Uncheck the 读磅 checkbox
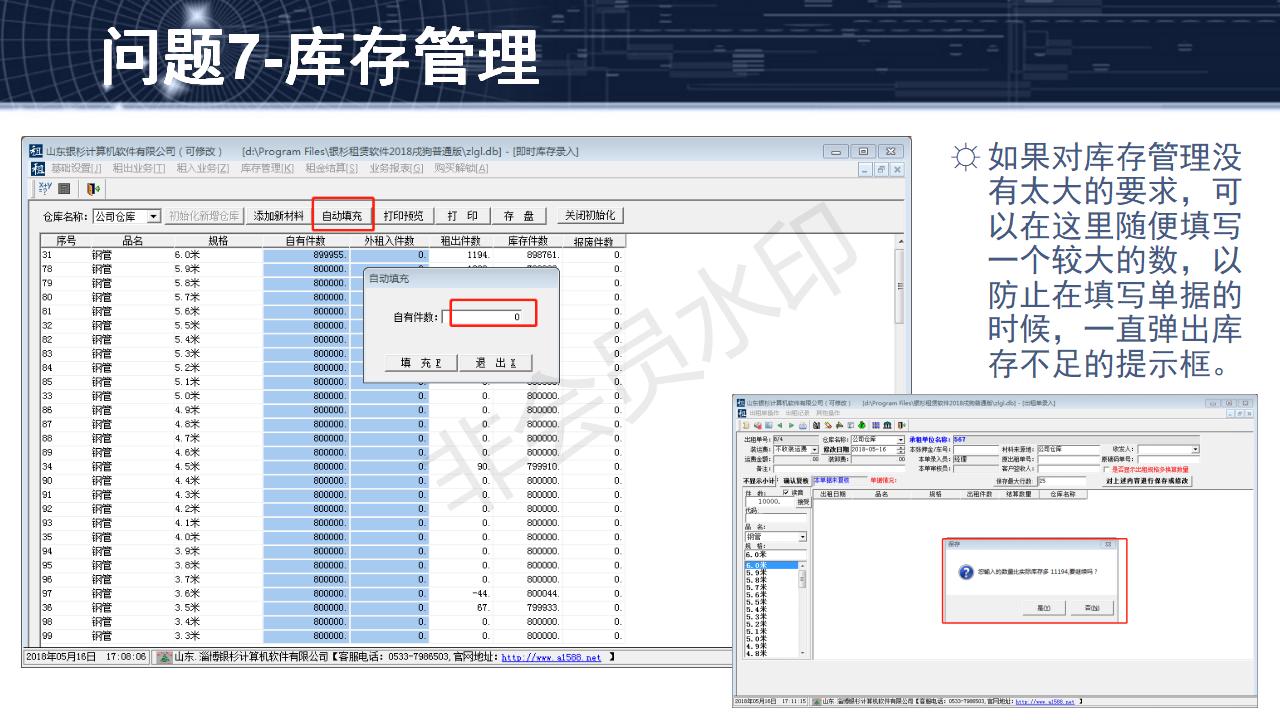 click(785, 494)
